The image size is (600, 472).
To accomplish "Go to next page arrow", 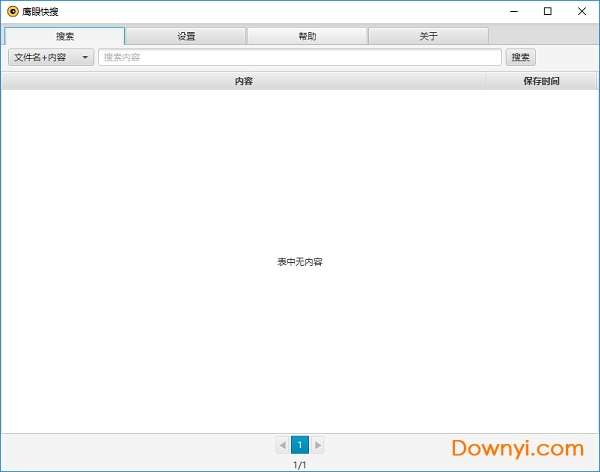I will 317,445.
